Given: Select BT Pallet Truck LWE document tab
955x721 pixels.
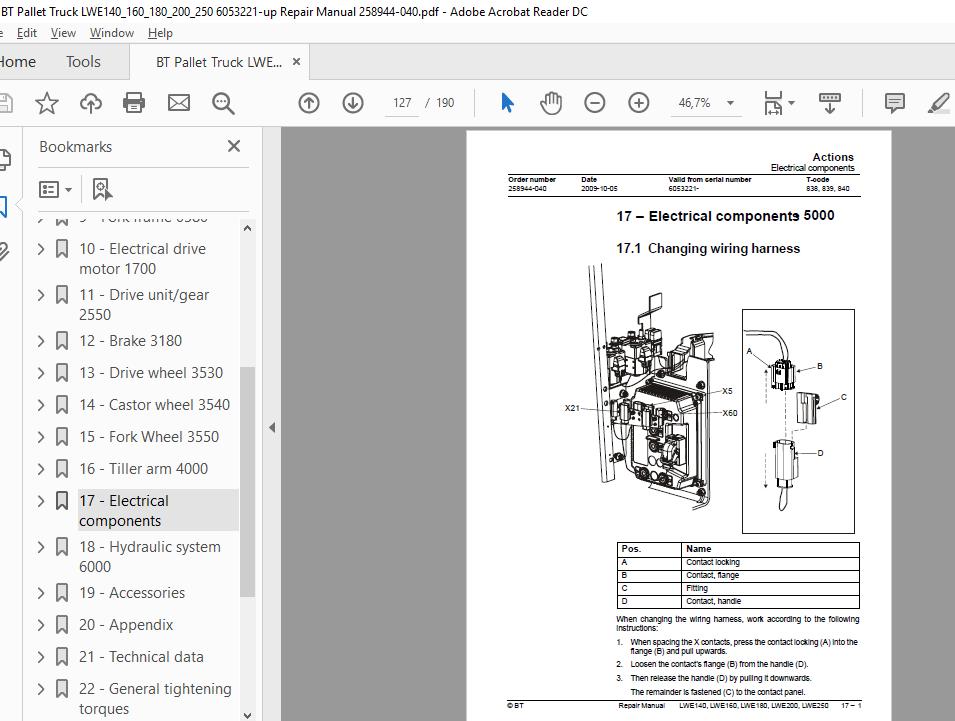Looking at the screenshot, I should tap(219, 62).
